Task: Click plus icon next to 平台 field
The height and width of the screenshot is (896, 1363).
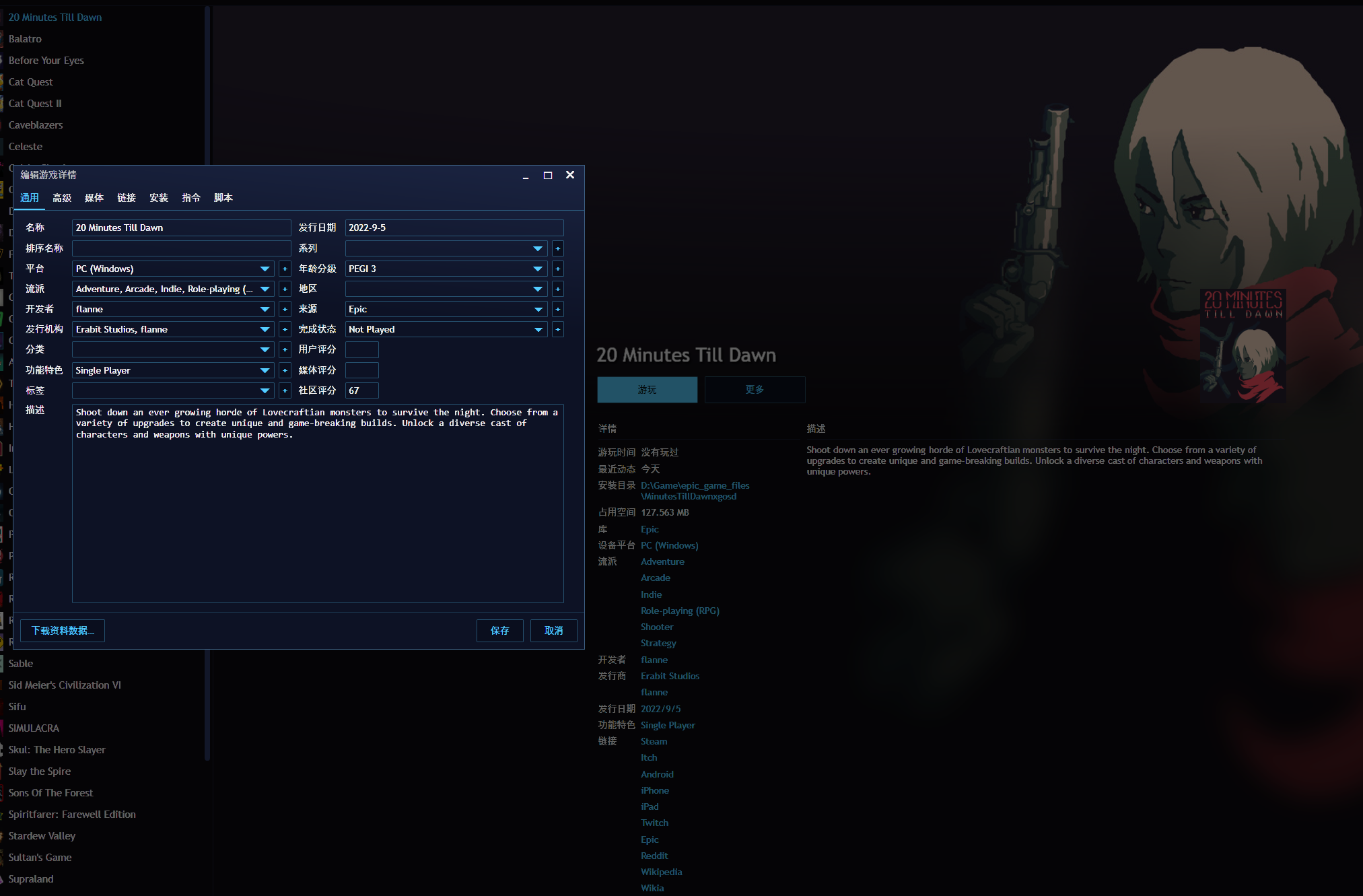Action: pyautogui.click(x=285, y=269)
